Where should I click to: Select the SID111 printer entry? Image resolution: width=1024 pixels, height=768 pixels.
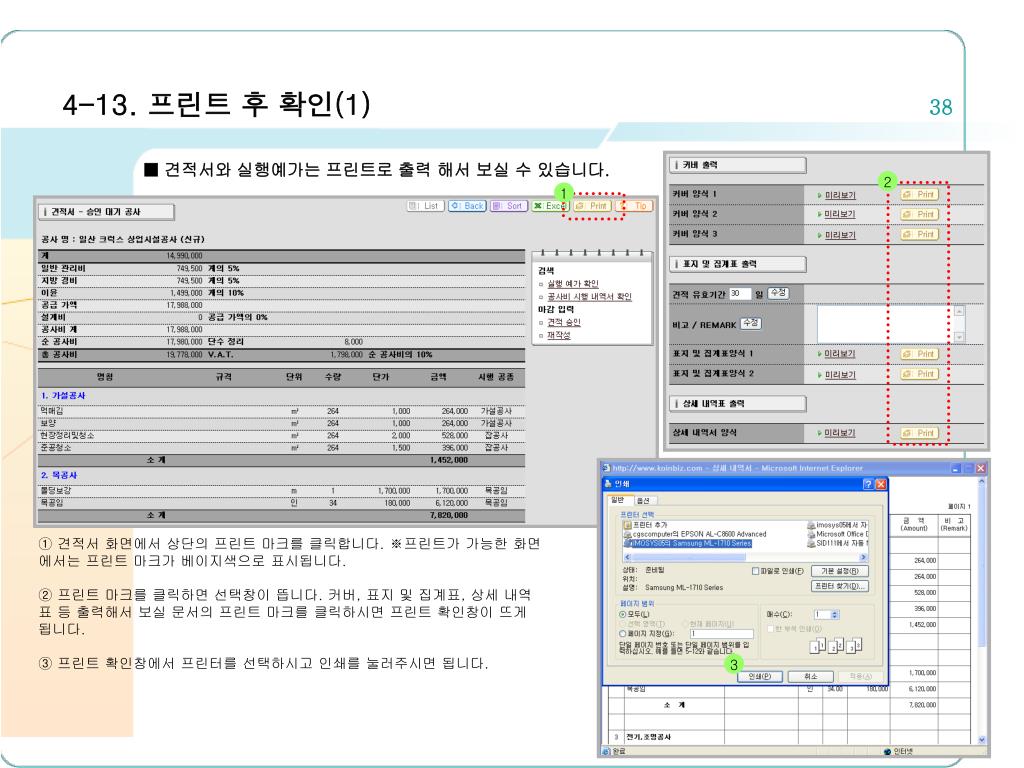point(838,543)
